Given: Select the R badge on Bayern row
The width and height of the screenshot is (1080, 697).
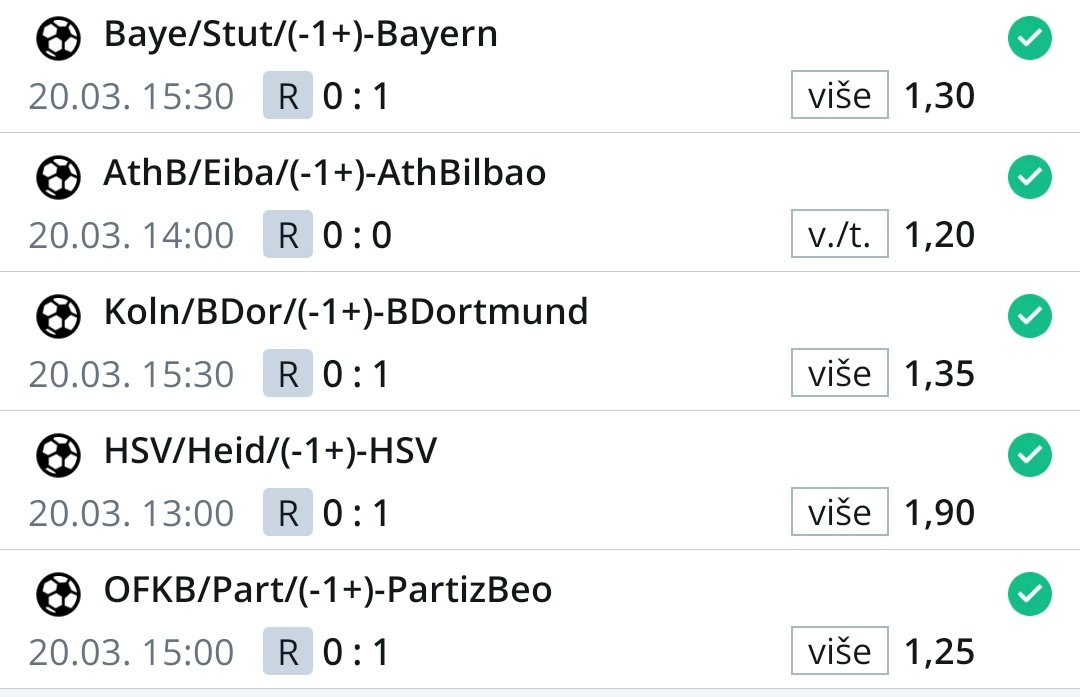Looking at the screenshot, I should (x=288, y=95).
